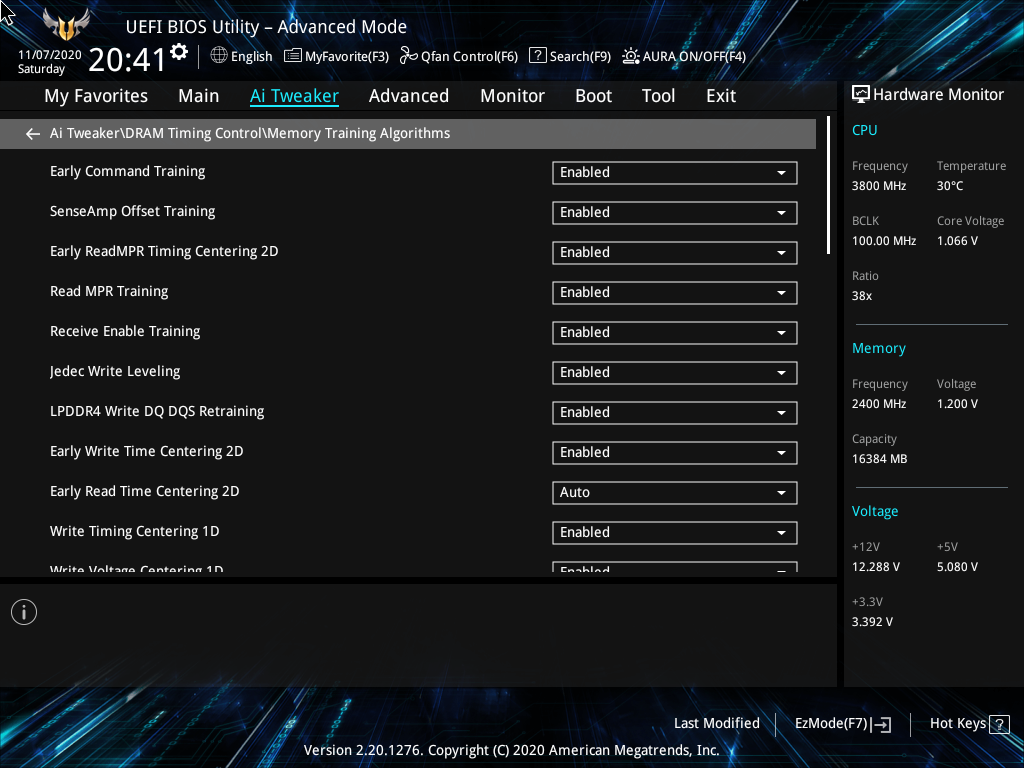This screenshot has width=1024, height=768.
Task: Open the Advanced tab
Action: pyautogui.click(x=409, y=96)
